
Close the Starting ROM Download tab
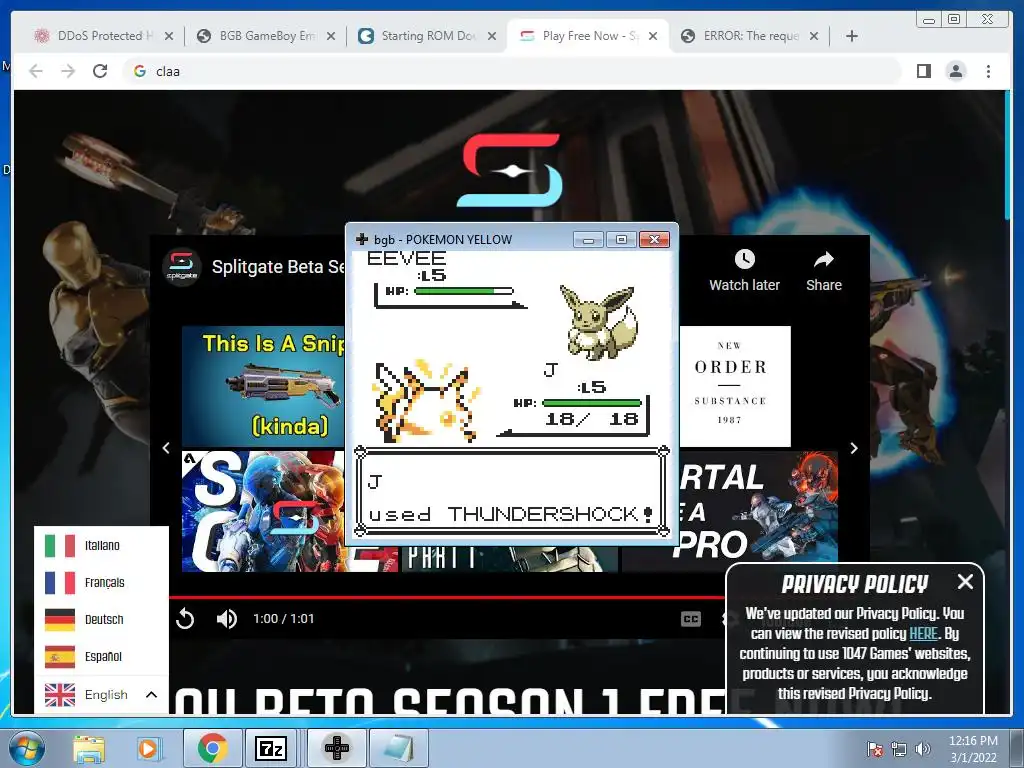tap(492, 36)
